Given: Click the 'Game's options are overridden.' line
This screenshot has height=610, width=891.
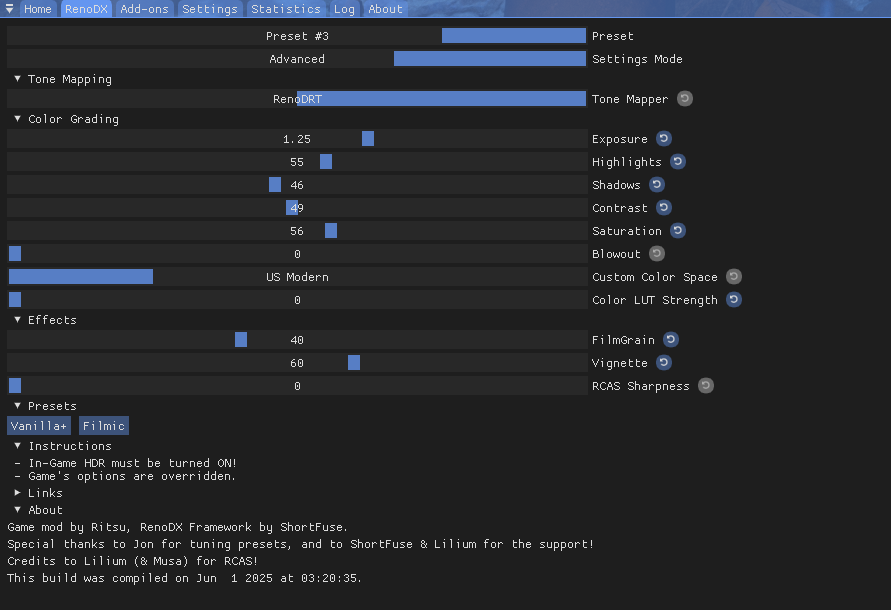Looking at the screenshot, I should [x=132, y=476].
